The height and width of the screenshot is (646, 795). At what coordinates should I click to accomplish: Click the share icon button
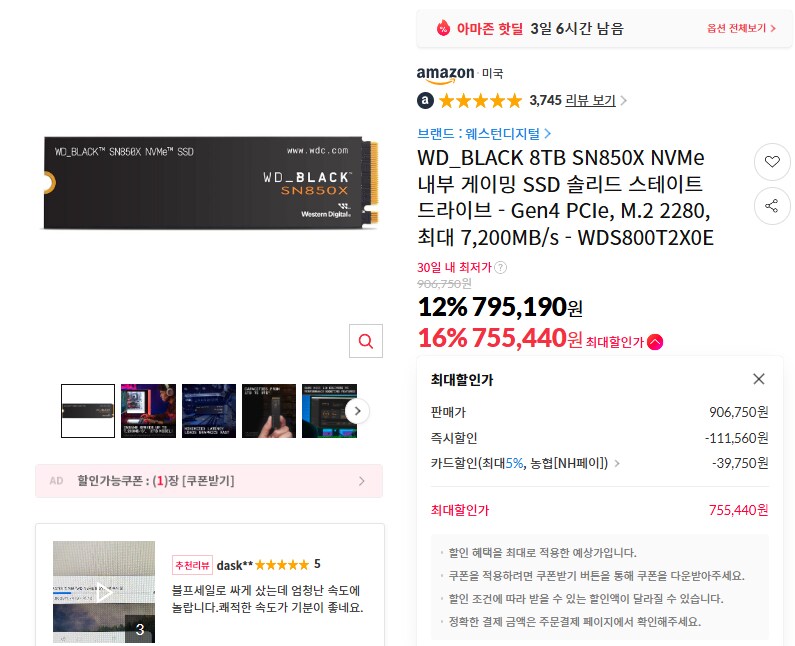coord(772,206)
